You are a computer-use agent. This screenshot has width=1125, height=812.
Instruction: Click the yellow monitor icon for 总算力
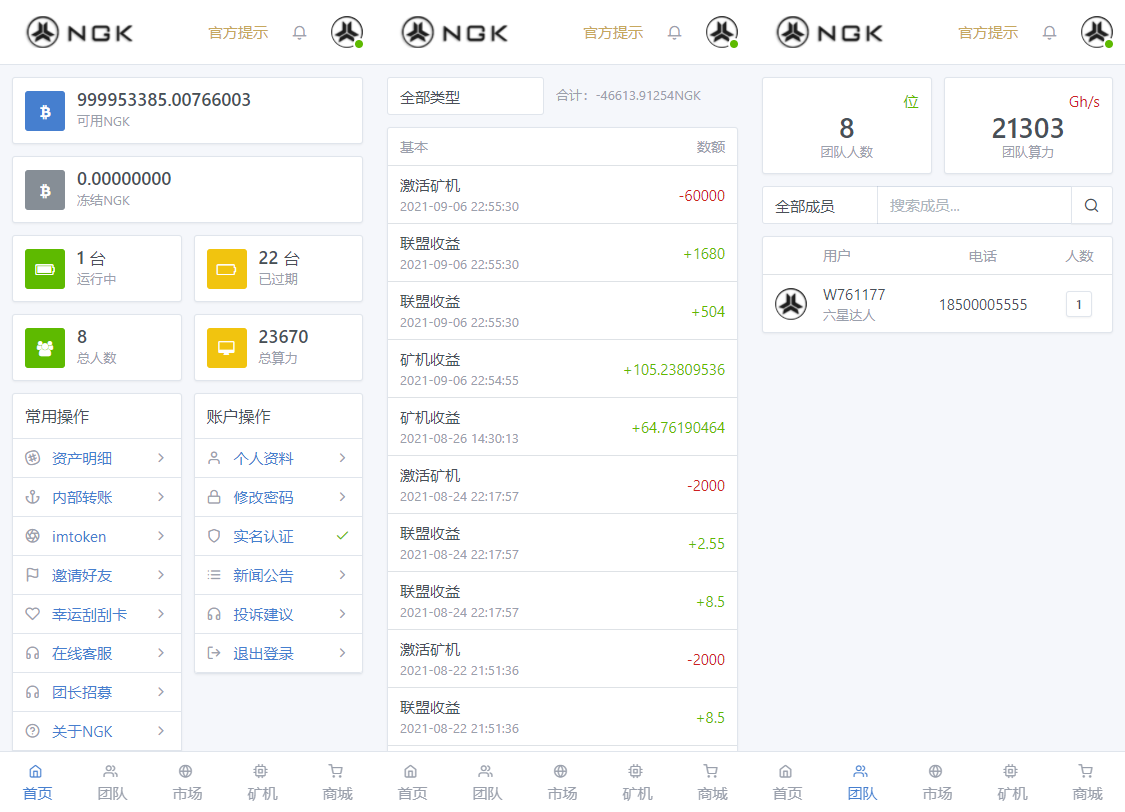click(x=227, y=348)
